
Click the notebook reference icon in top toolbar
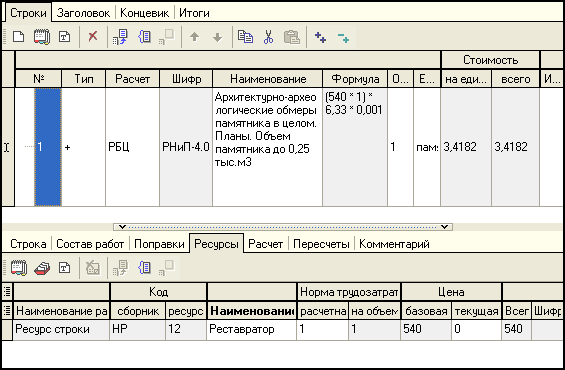point(42,37)
